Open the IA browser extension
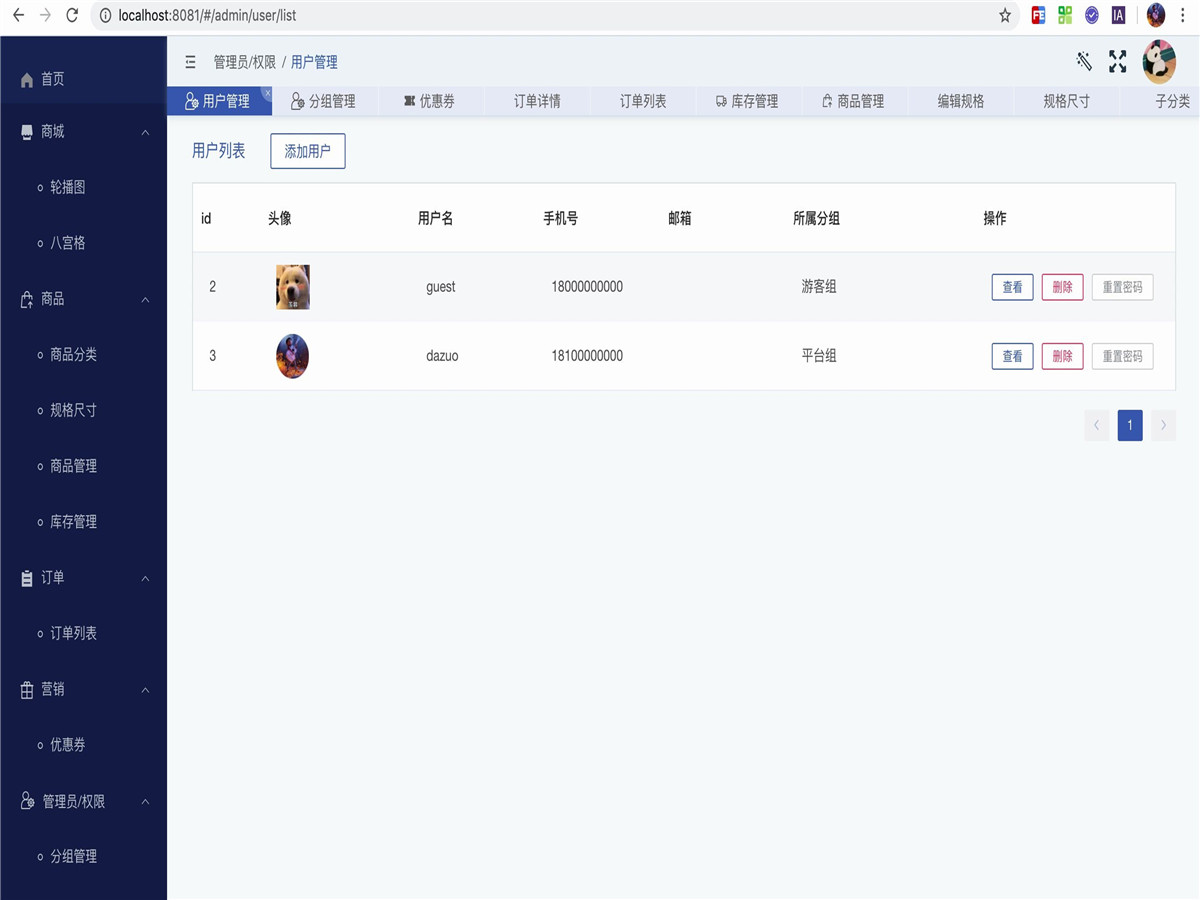The height and width of the screenshot is (900, 1200). pos(1118,15)
